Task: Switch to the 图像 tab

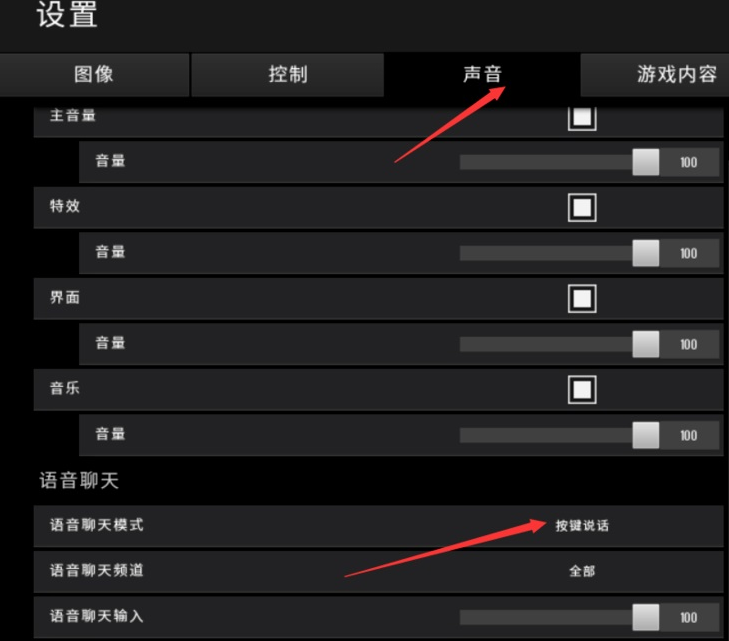Action: pyautogui.click(x=94, y=74)
